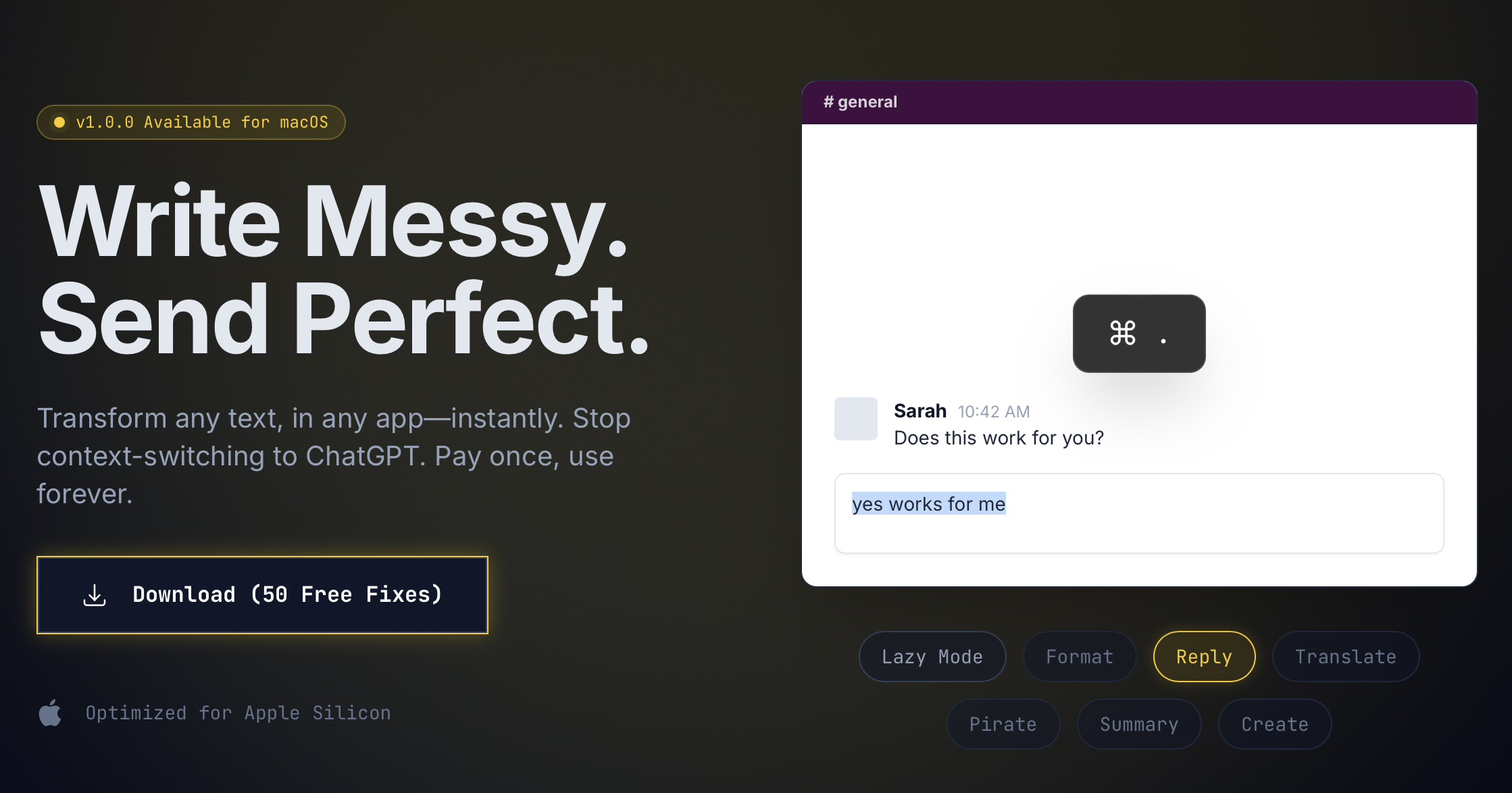Click Sarah's message Does this work for you?
Screen dimensions: 1512x793
tap(999, 438)
